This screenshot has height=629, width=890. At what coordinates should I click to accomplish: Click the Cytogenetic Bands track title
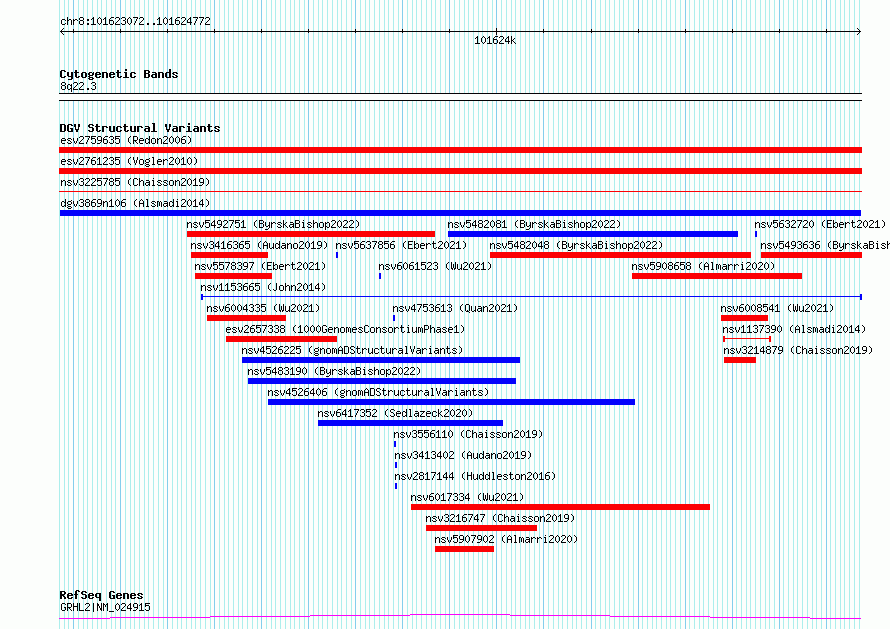tap(119, 74)
